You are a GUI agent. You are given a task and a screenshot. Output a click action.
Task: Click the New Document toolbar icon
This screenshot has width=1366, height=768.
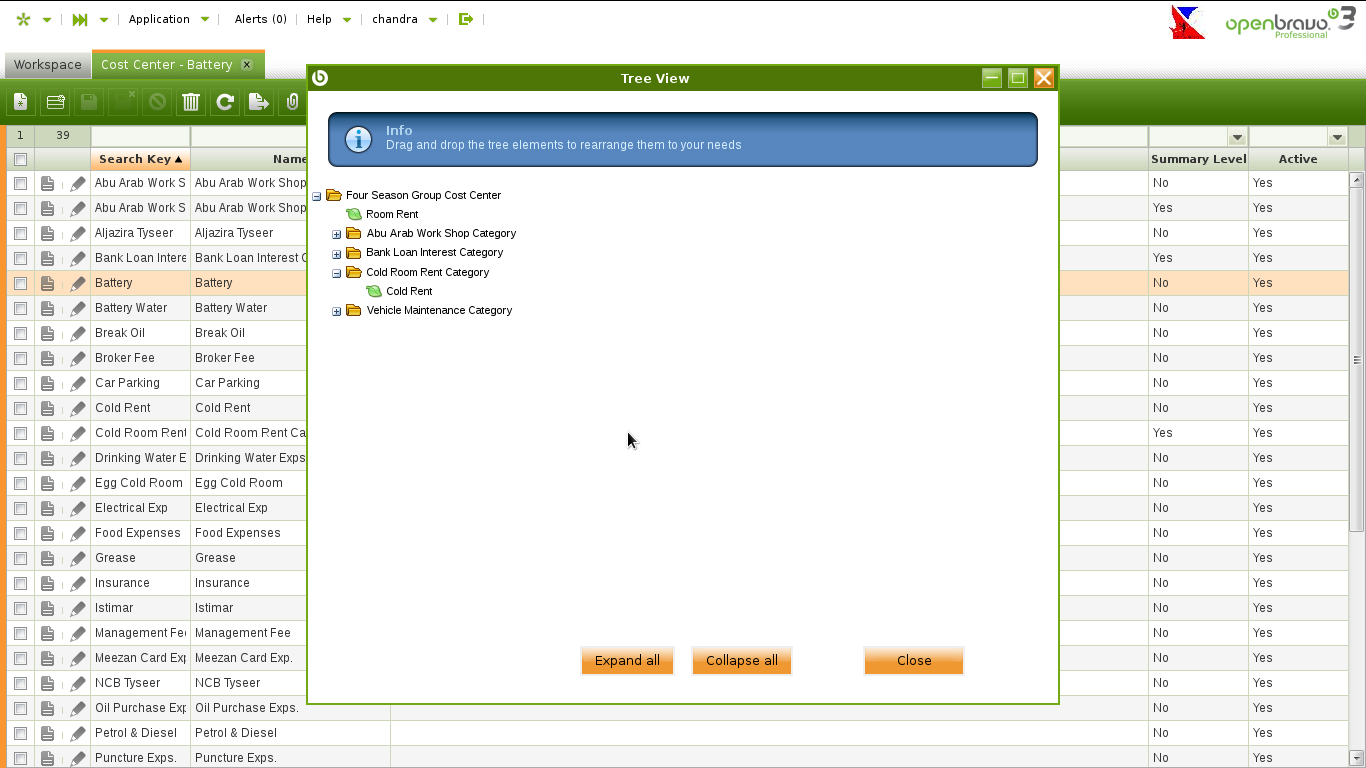[x=21, y=102]
